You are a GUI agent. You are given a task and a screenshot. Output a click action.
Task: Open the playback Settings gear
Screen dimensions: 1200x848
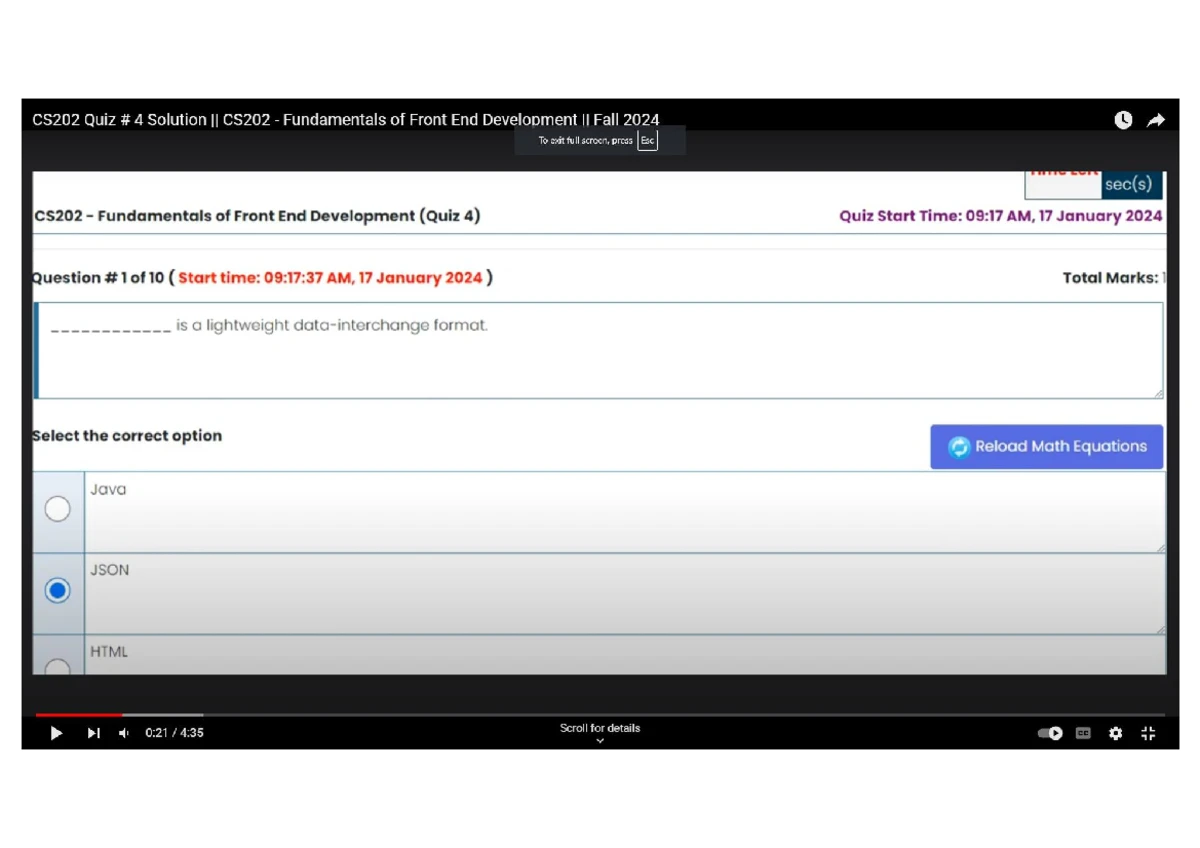tap(1116, 733)
